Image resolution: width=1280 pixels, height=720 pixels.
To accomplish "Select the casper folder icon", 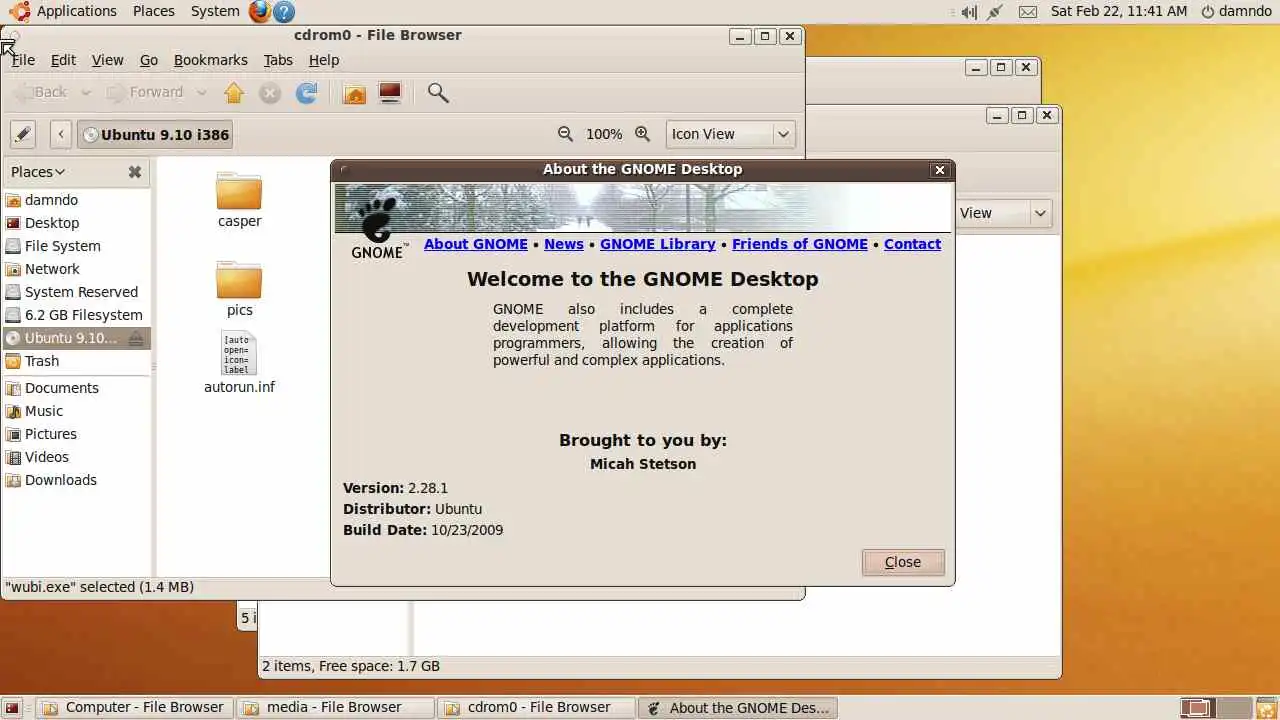I will 239,191.
